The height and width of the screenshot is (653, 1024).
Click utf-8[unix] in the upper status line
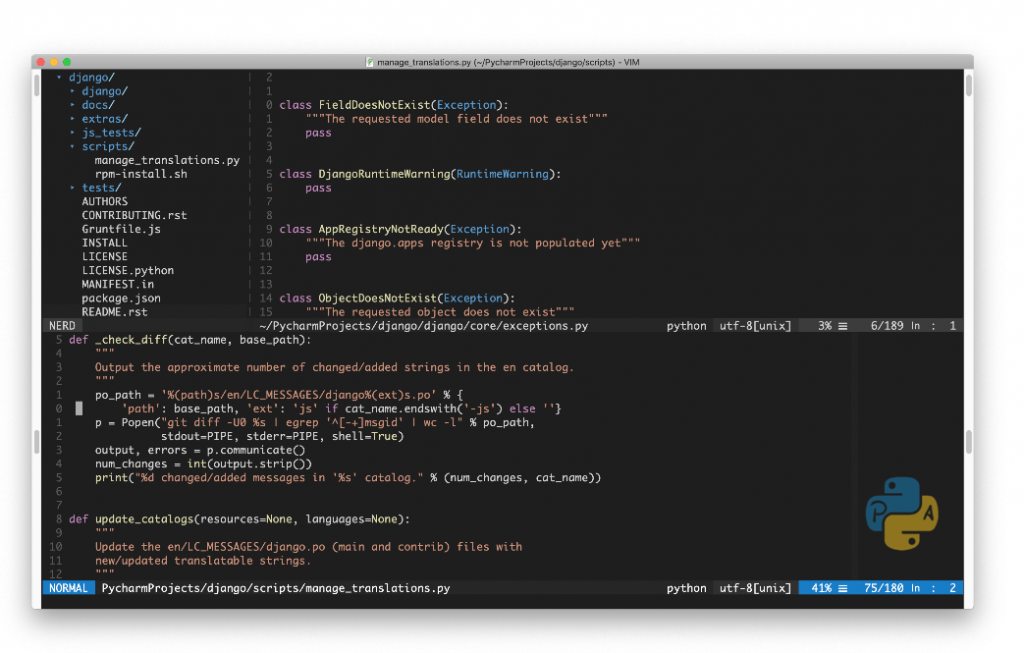[755, 326]
